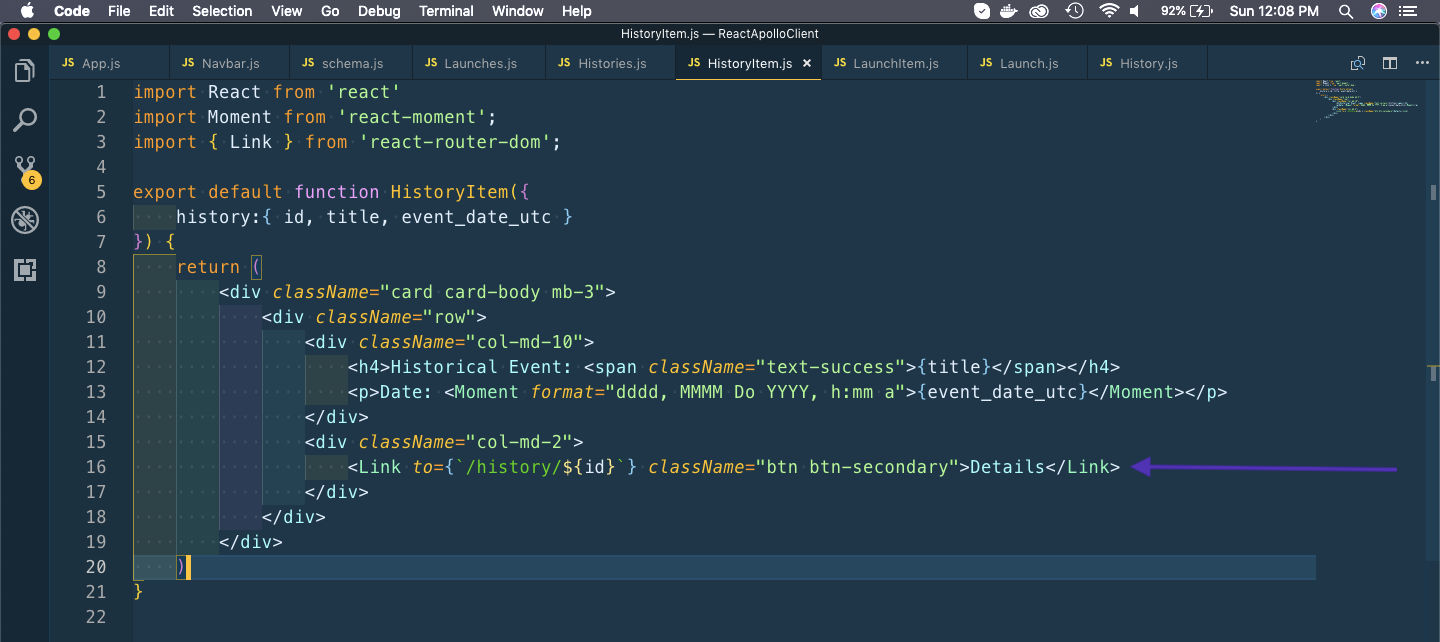Click the Sun 12:08 PM clock

1274,11
